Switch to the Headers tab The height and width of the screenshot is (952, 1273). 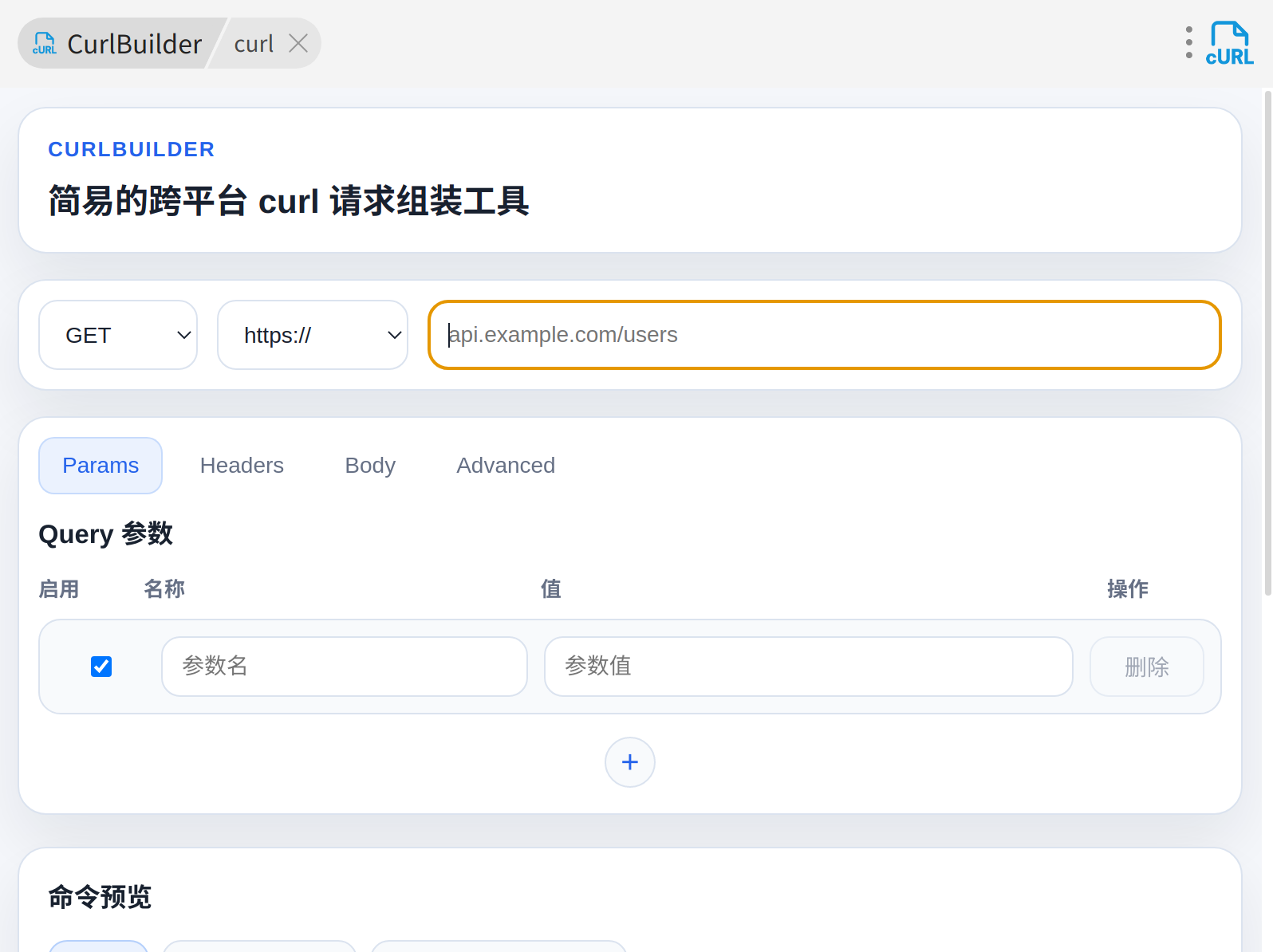pyautogui.click(x=242, y=466)
